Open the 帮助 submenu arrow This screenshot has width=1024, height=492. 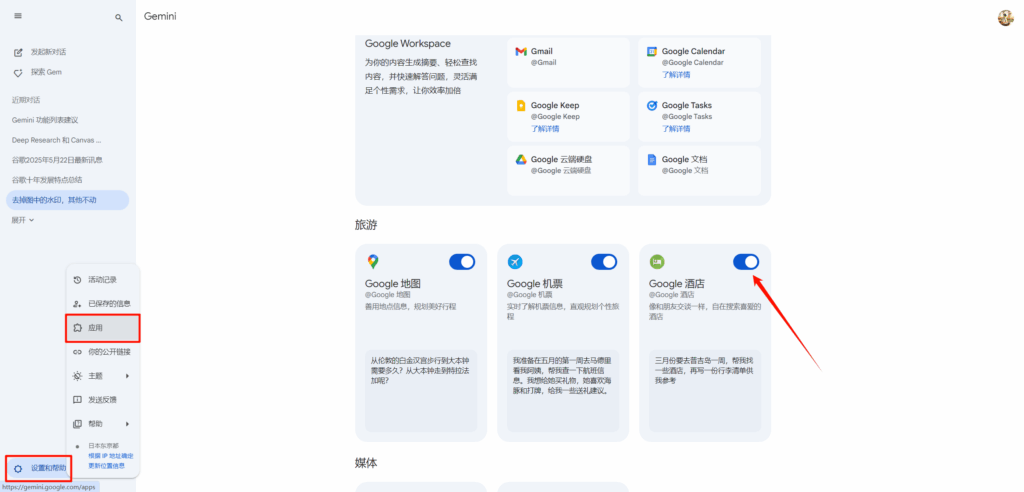click(127, 423)
